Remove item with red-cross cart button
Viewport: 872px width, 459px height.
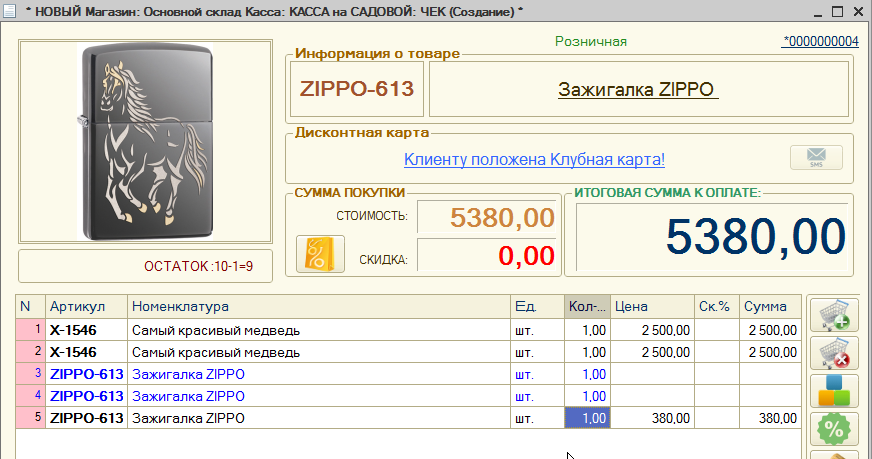(x=834, y=353)
